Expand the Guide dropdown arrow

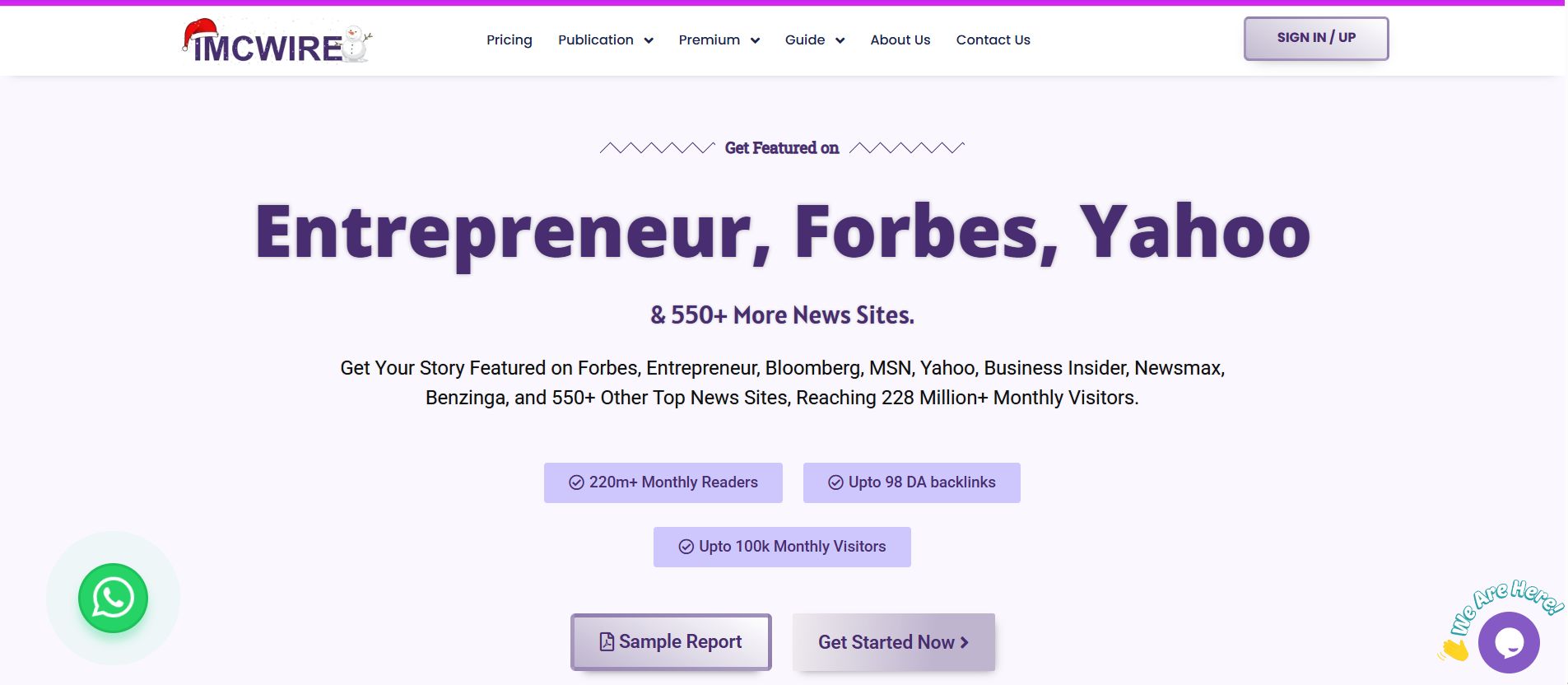point(840,40)
